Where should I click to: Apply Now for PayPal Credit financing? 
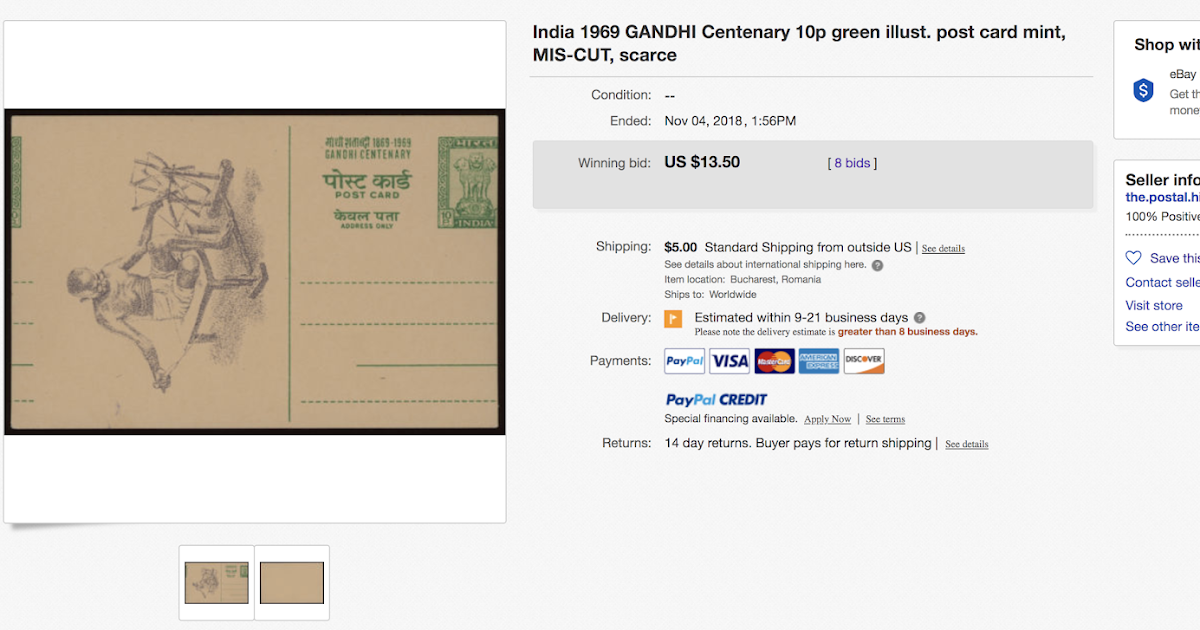coord(827,419)
